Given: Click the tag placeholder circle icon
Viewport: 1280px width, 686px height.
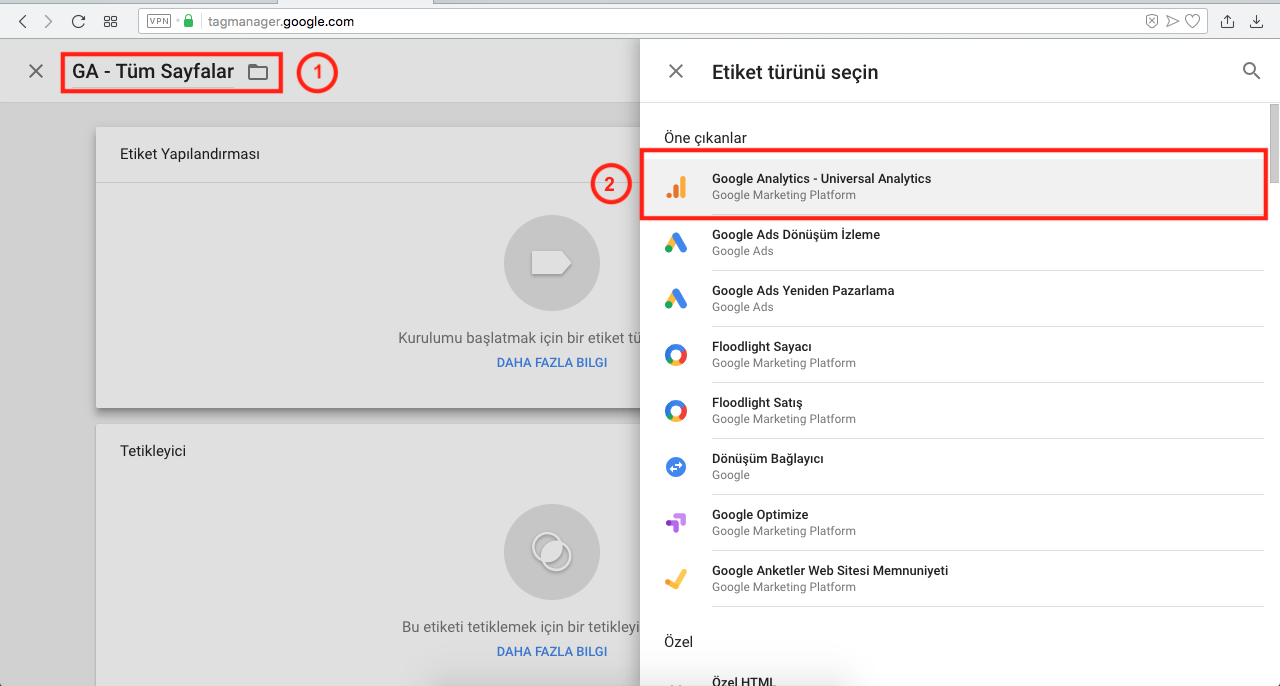Looking at the screenshot, I should [552, 263].
